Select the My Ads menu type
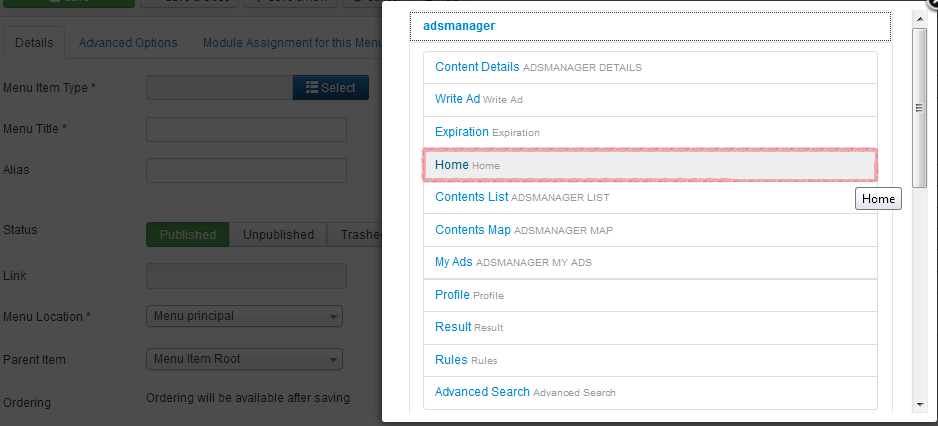The image size is (938, 426). click(650, 263)
